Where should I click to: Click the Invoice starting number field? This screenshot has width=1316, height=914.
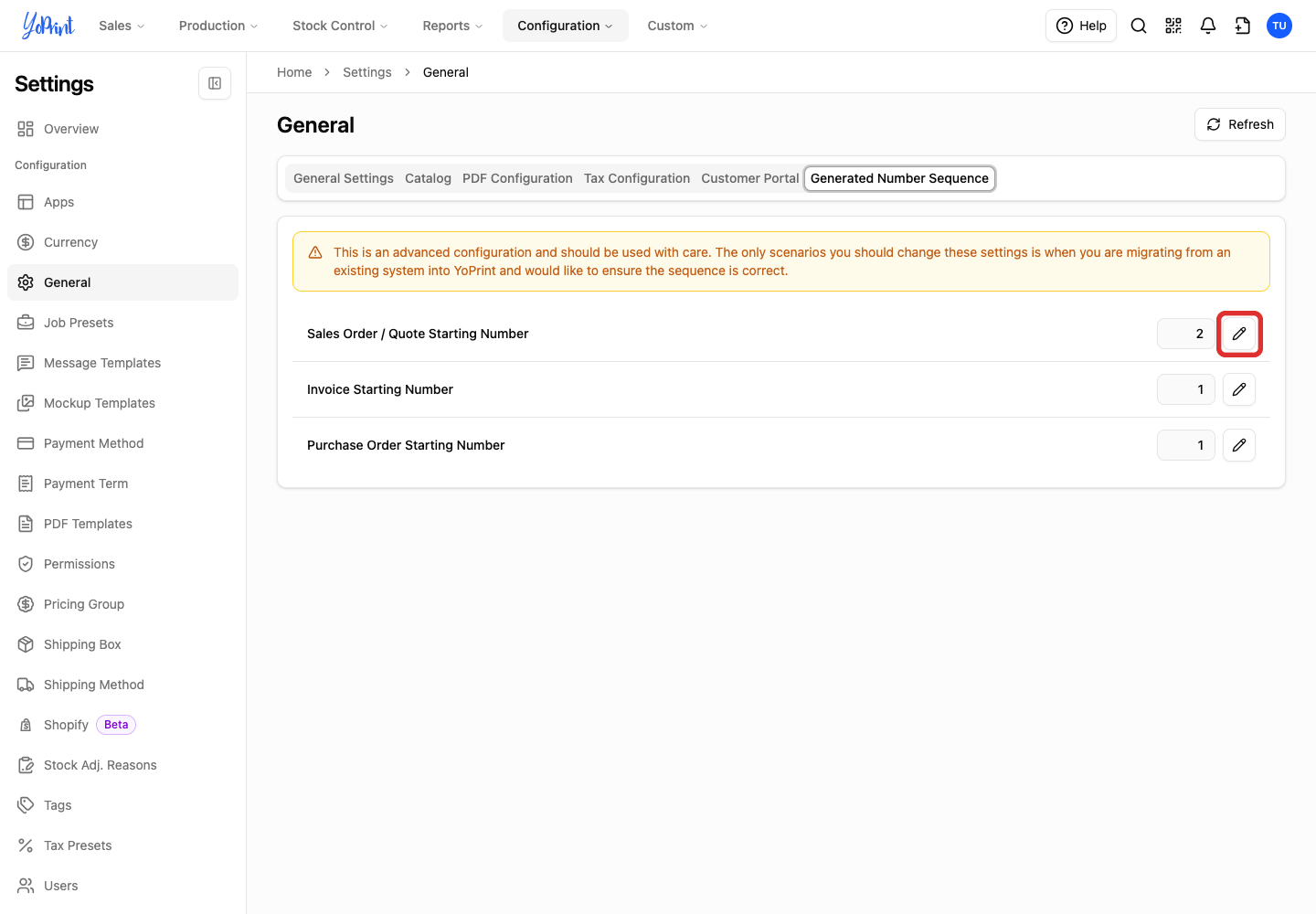(1186, 389)
